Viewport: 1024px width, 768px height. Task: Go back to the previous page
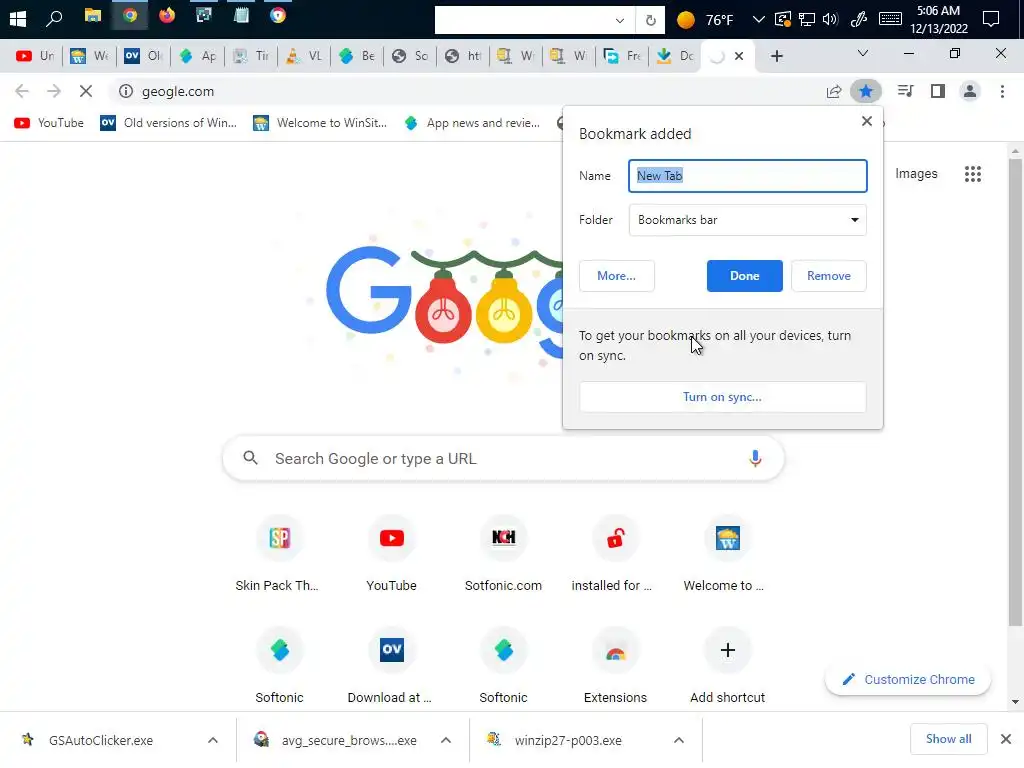[x=22, y=91]
